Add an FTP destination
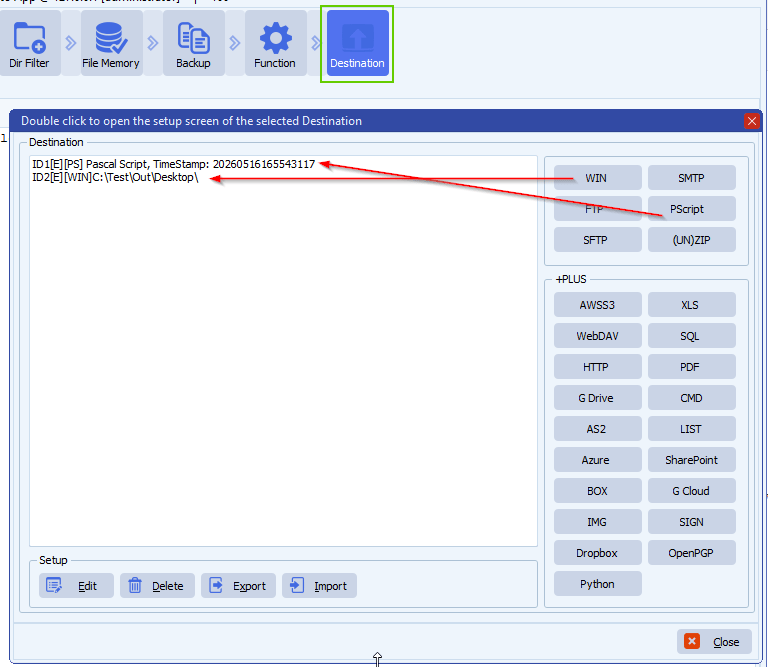Image resolution: width=768 pixels, height=667 pixels. [598, 209]
